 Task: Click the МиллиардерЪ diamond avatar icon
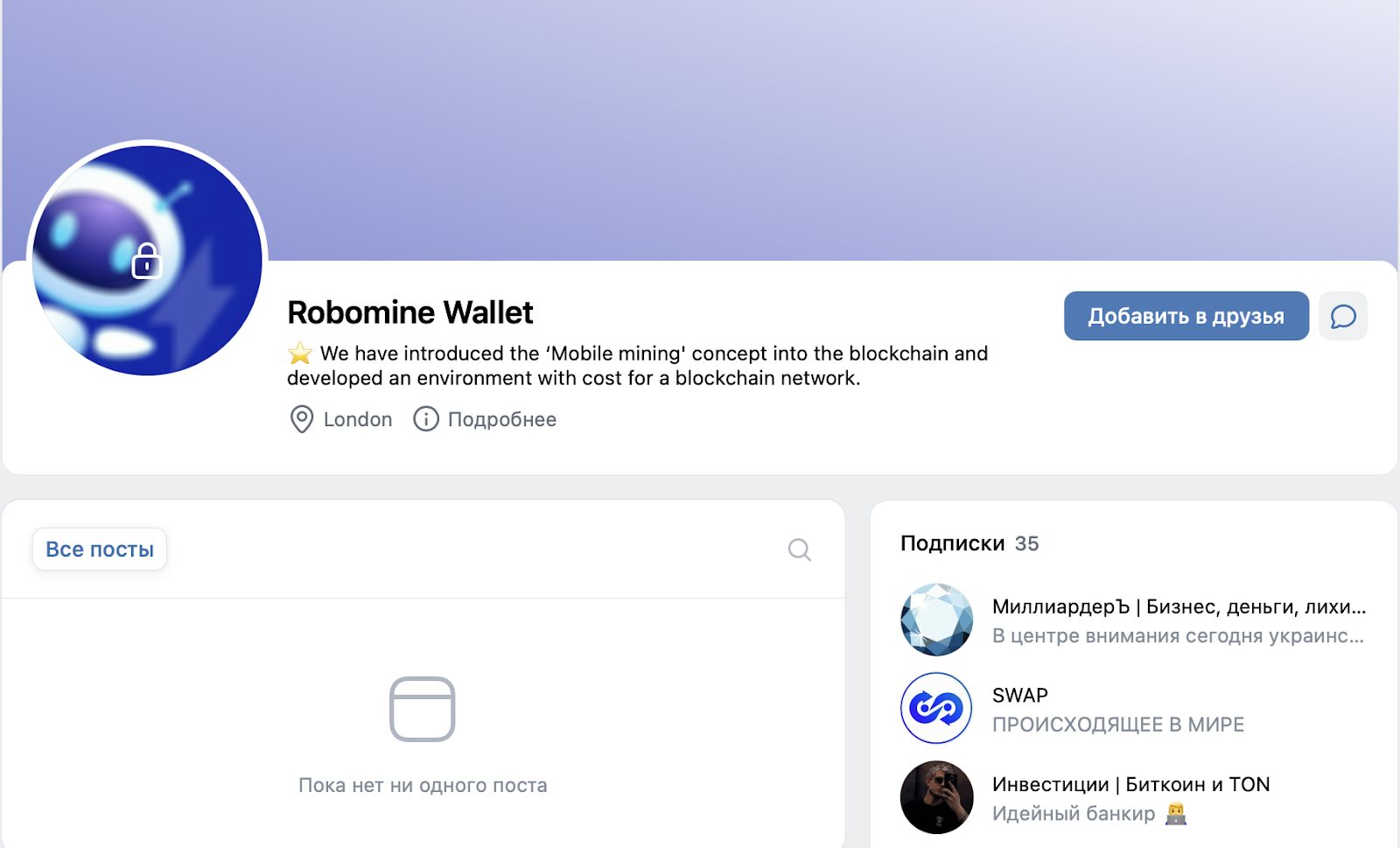(x=936, y=620)
